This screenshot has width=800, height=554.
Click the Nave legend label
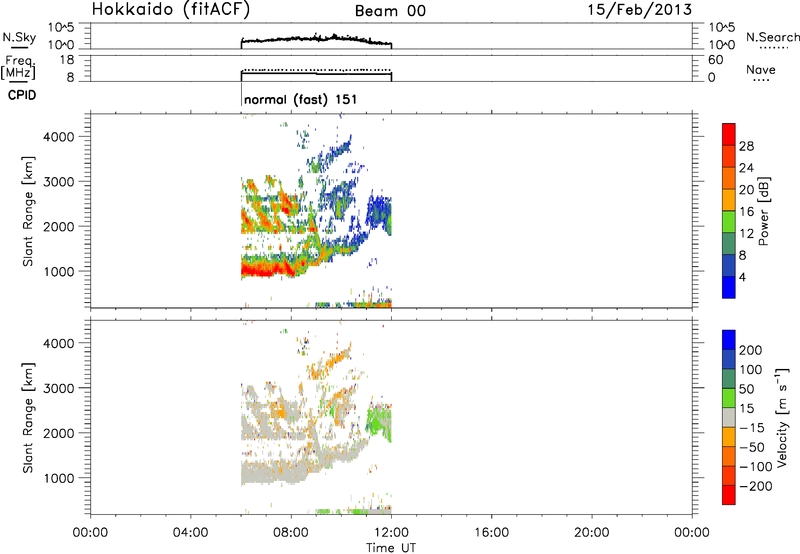pyautogui.click(x=761, y=70)
